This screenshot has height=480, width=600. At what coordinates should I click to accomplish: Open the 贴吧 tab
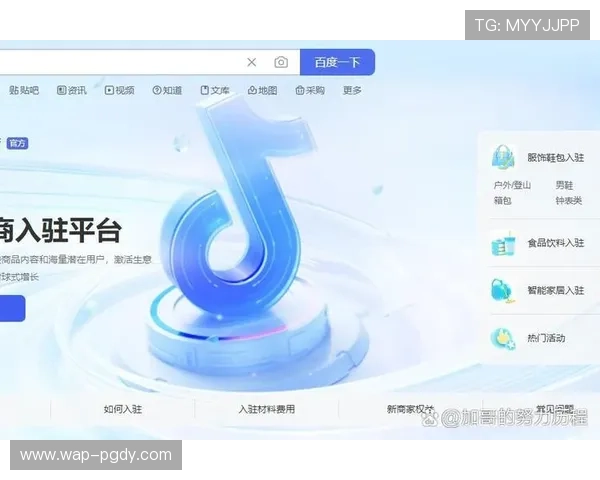click(24, 90)
